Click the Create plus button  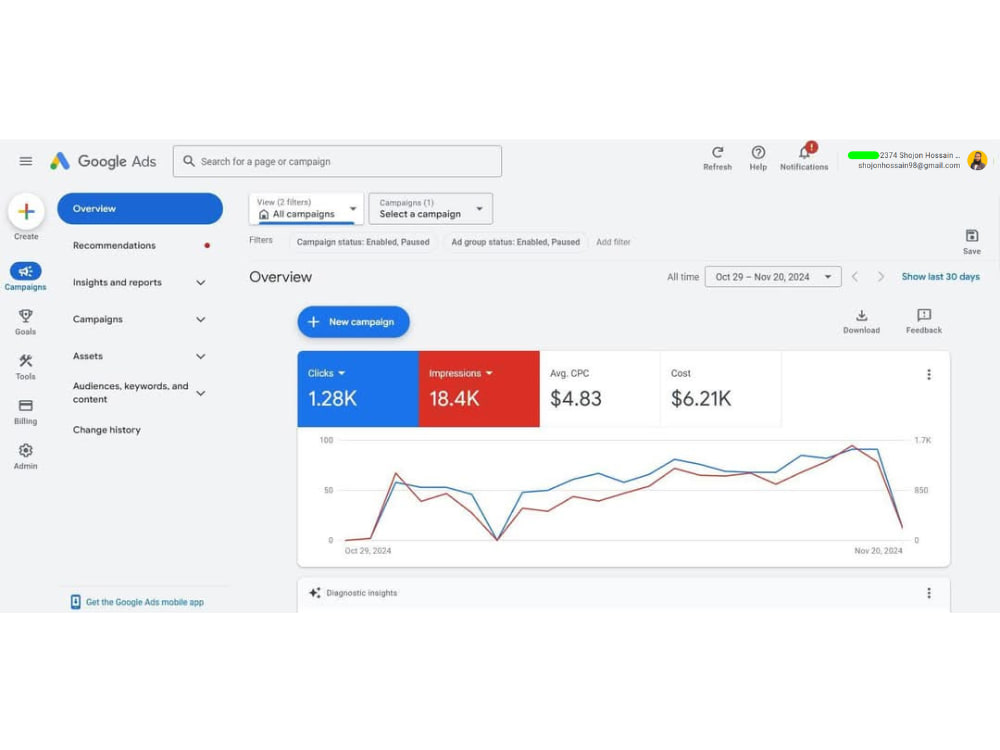coord(26,211)
